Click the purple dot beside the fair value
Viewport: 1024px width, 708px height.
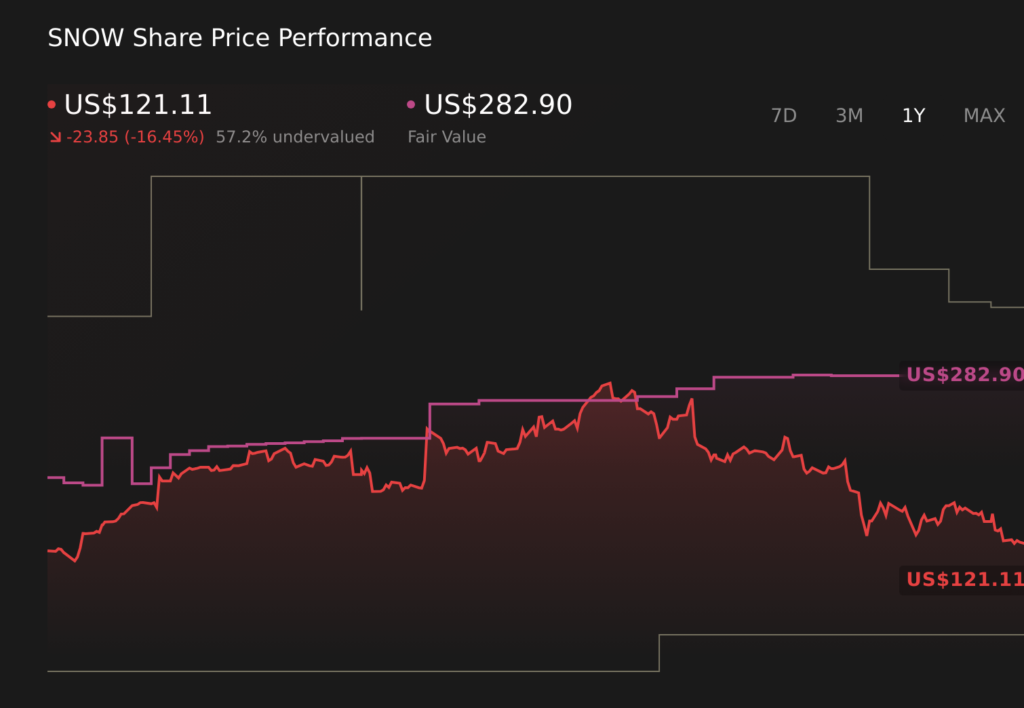411,105
